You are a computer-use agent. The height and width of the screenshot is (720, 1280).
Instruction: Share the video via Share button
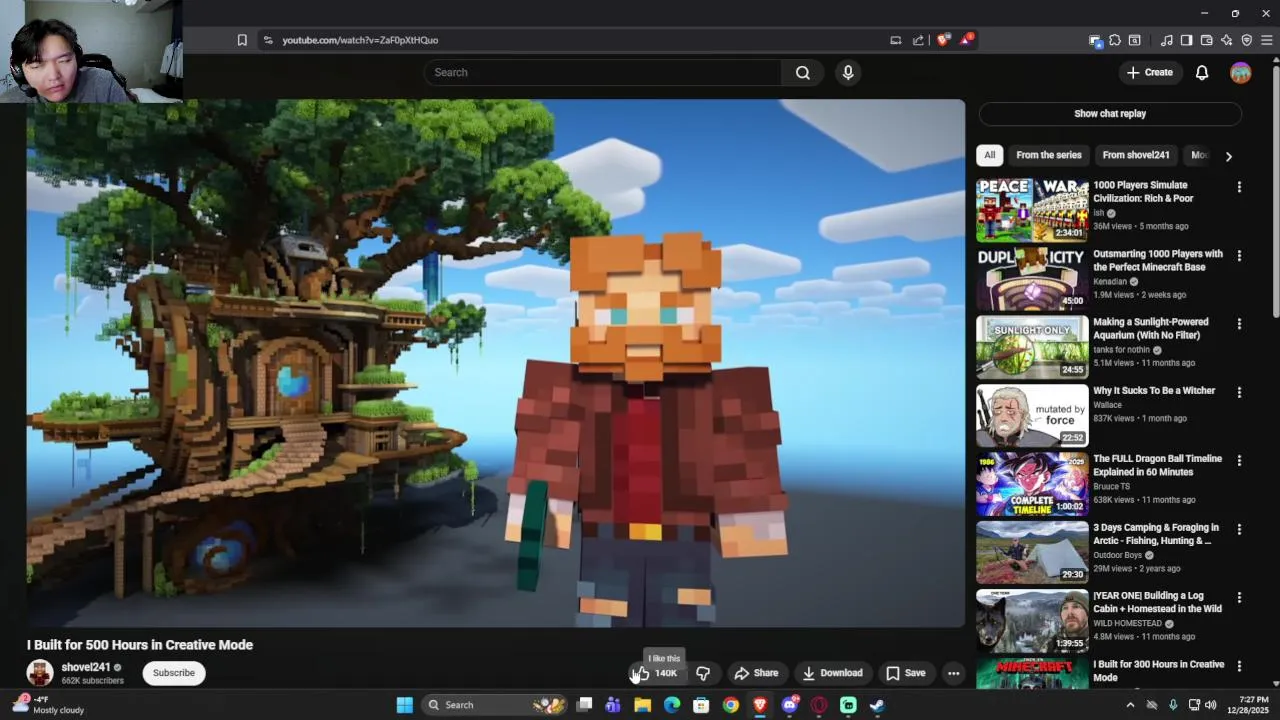[x=756, y=673]
